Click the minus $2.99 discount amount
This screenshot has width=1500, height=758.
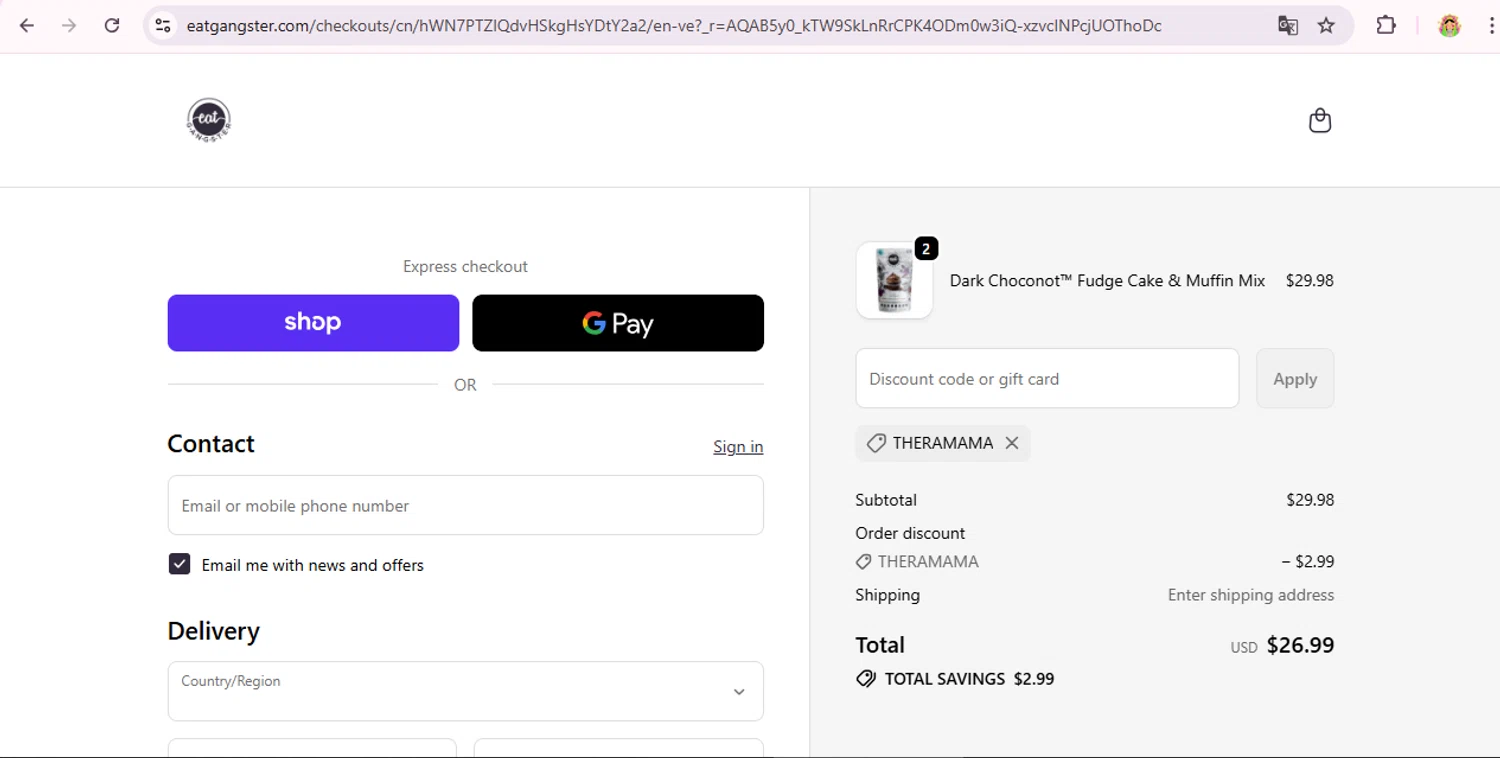[x=1308, y=562]
